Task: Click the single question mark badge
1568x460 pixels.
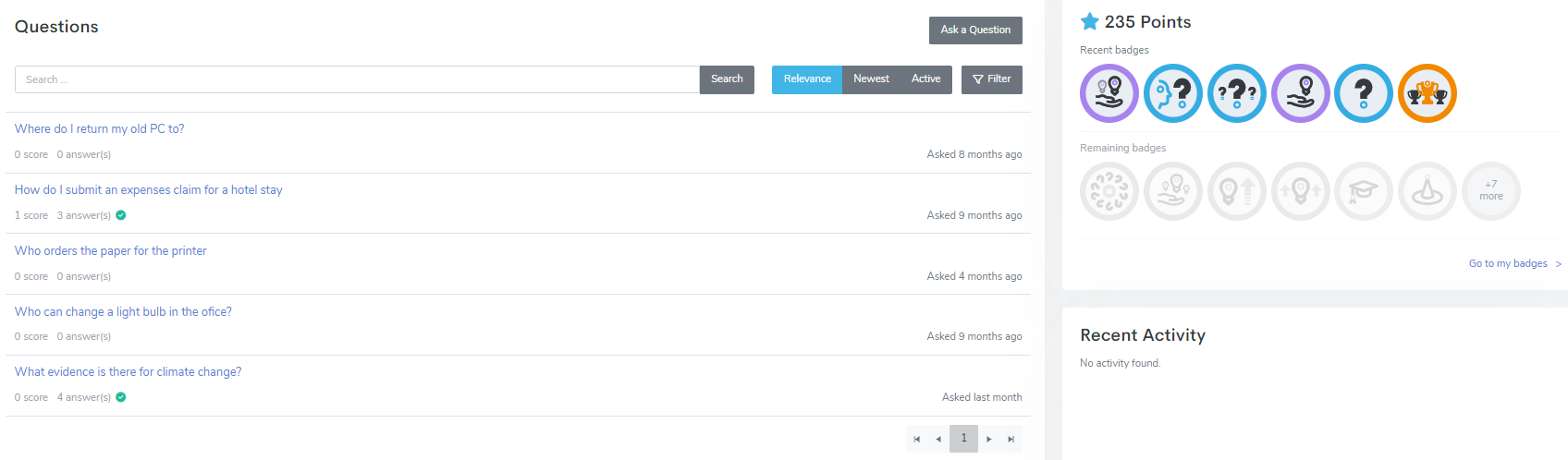Action: [1363, 93]
